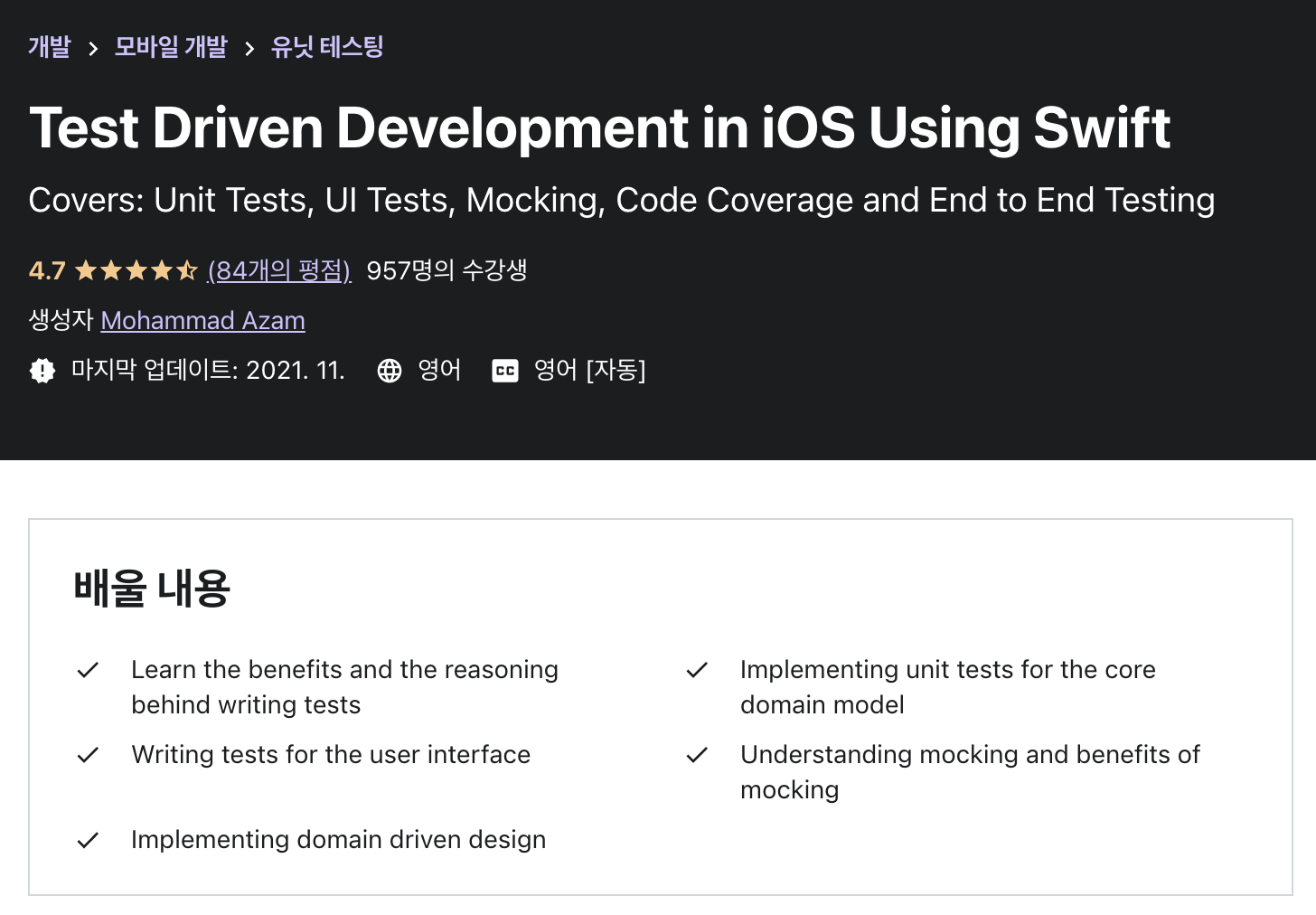Click the course title Test Driven Development
Viewport: 1316px width, 915px height.
600,127
